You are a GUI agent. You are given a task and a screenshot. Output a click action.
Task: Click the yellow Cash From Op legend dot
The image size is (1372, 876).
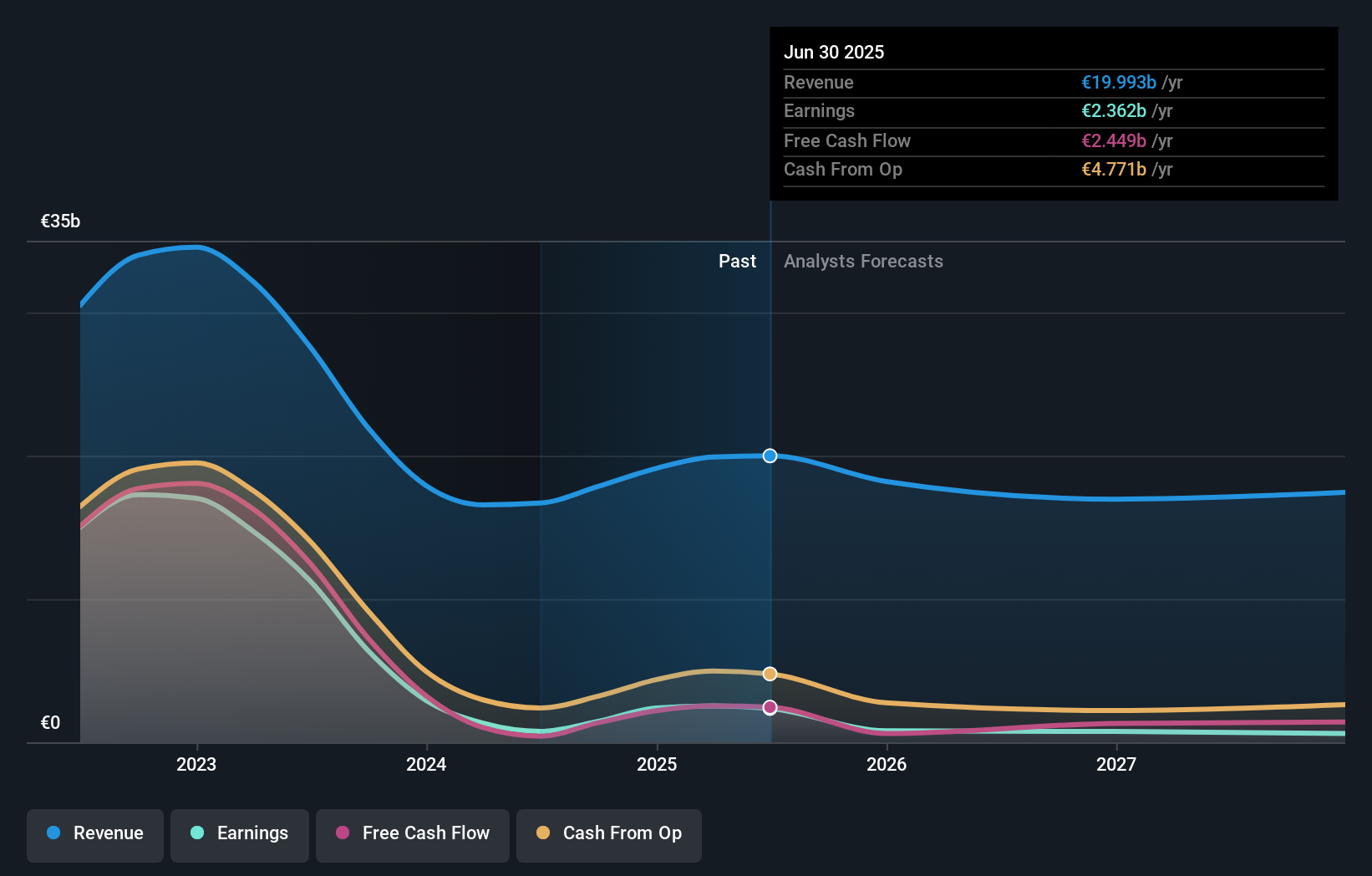[x=545, y=833]
